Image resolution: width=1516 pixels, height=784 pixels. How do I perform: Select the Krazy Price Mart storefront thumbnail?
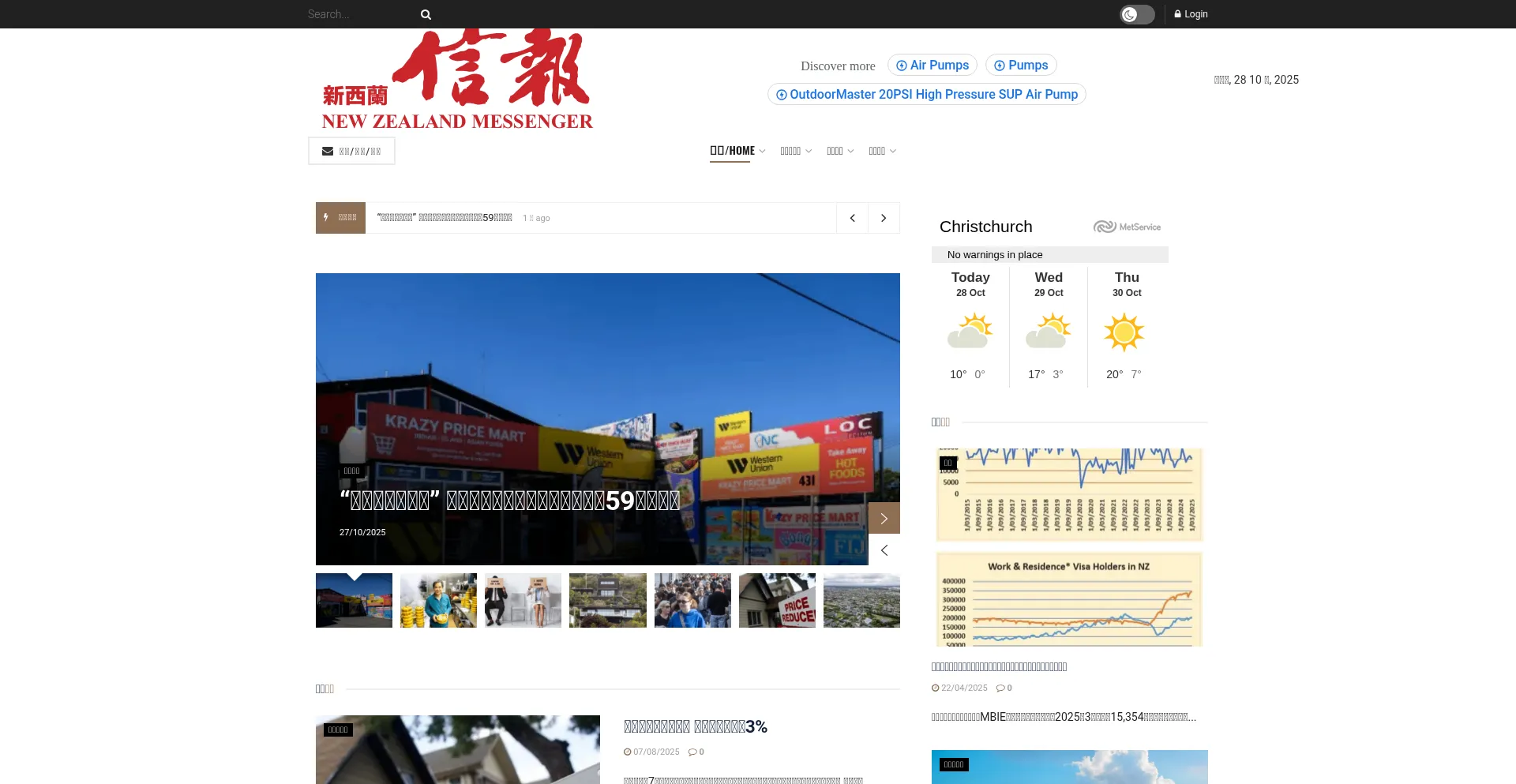pyautogui.click(x=354, y=601)
